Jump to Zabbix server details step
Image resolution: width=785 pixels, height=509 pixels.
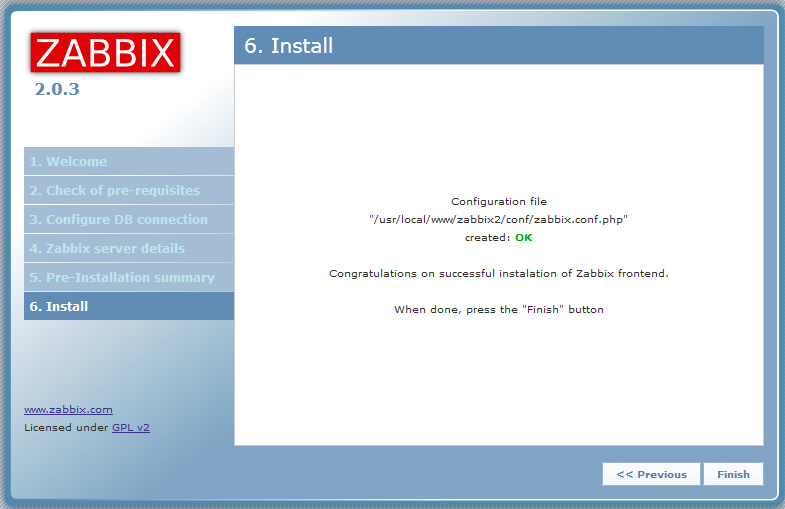107,249
